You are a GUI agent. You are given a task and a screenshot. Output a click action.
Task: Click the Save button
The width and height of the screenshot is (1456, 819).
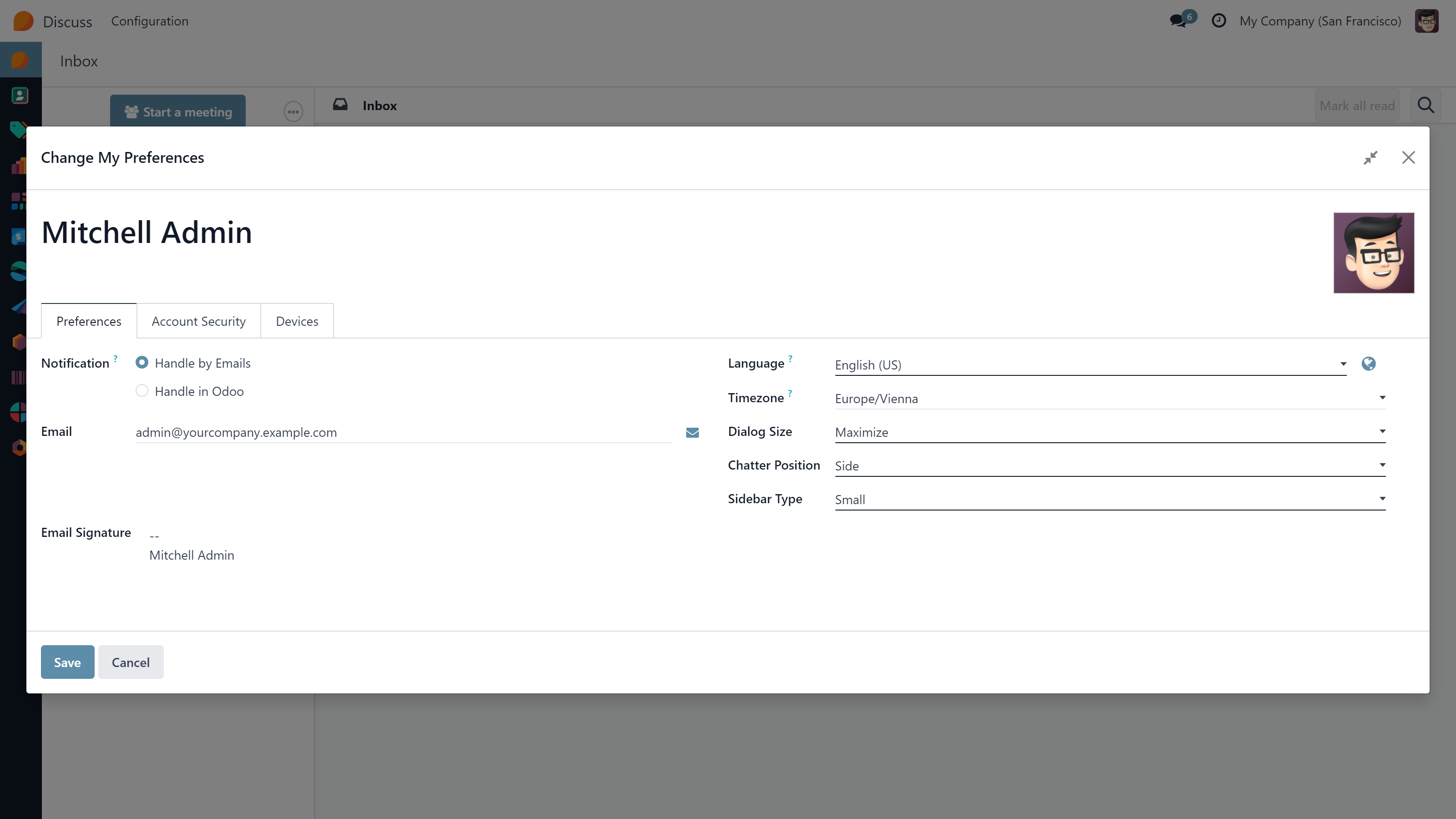point(67,662)
